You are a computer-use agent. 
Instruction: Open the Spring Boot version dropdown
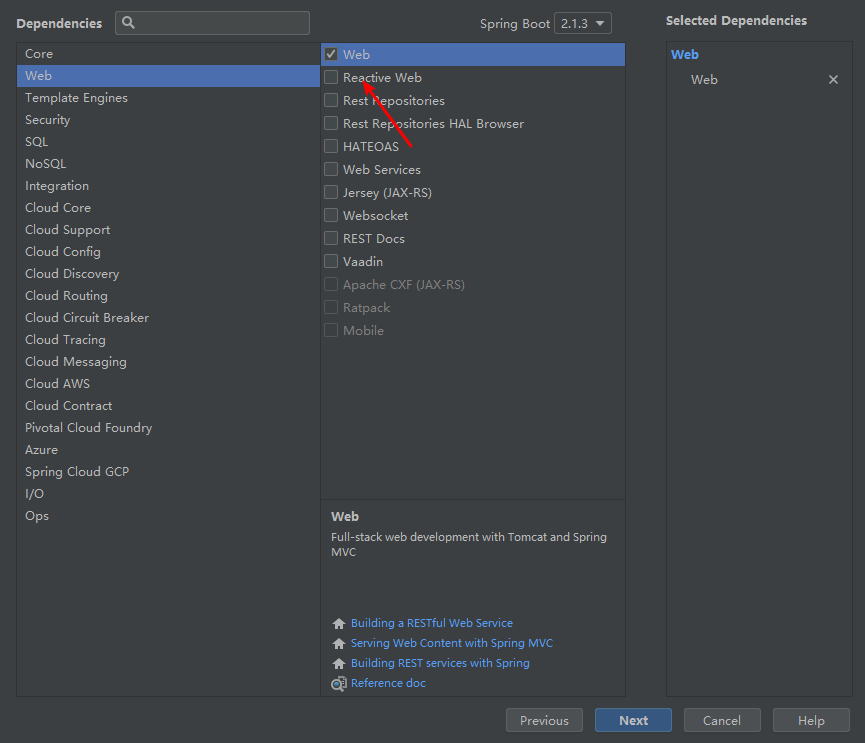583,23
